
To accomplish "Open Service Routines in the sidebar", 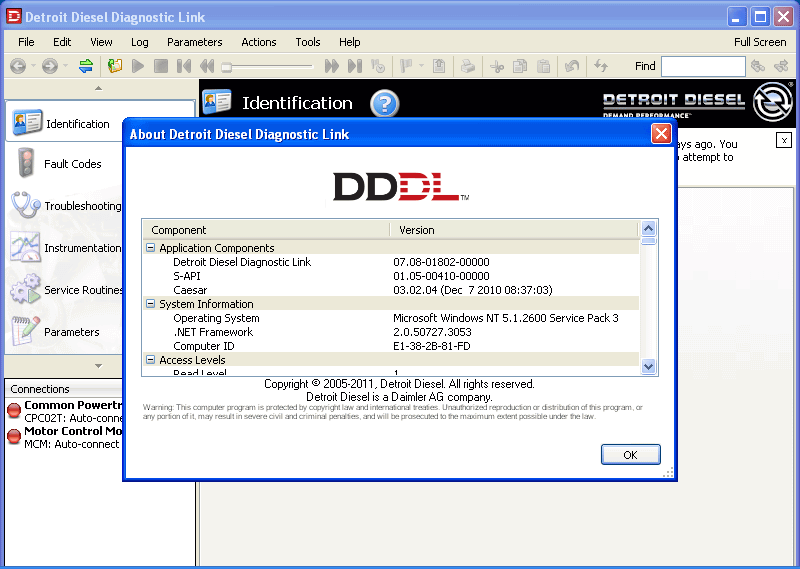I will click(x=83, y=290).
